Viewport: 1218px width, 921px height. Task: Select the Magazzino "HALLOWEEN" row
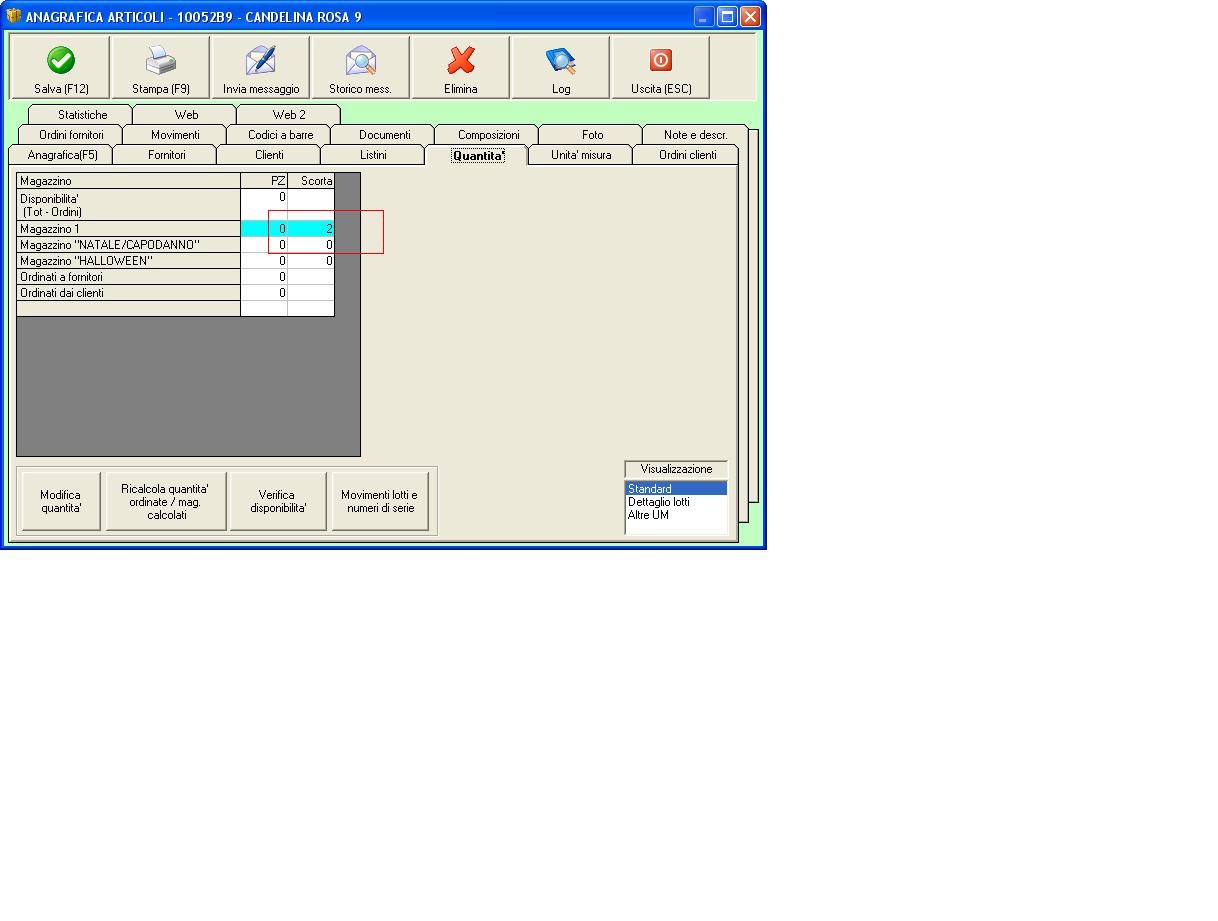click(175, 261)
